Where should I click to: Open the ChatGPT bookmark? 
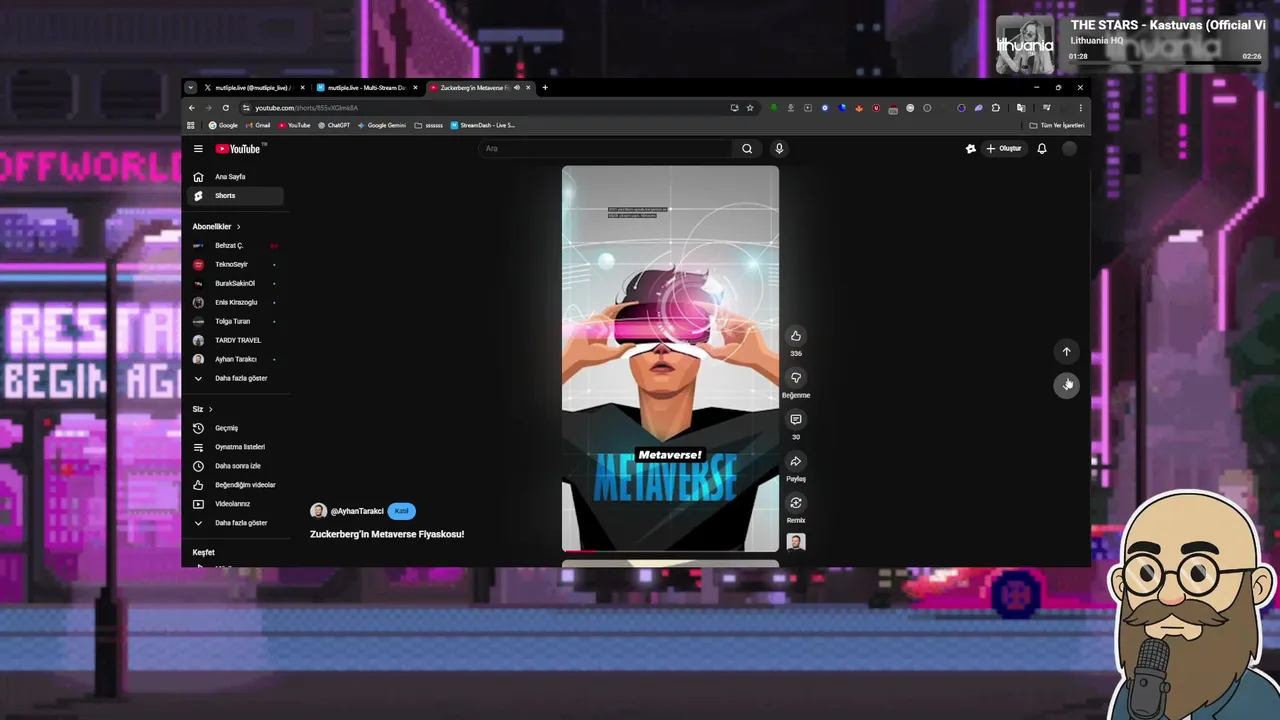pyautogui.click(x=334, y=125)
